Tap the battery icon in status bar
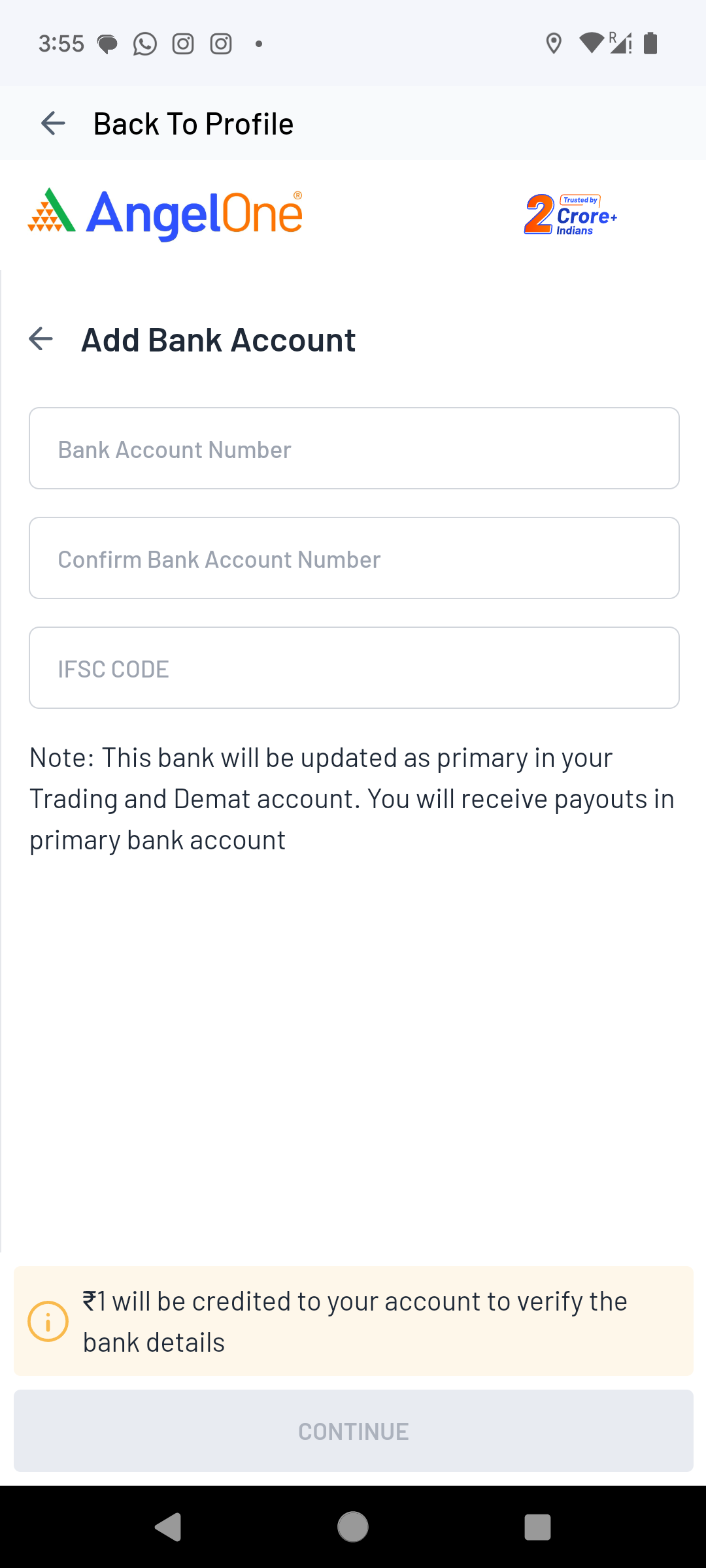The height and width of the screenshot is (1568, 706). 650,44
